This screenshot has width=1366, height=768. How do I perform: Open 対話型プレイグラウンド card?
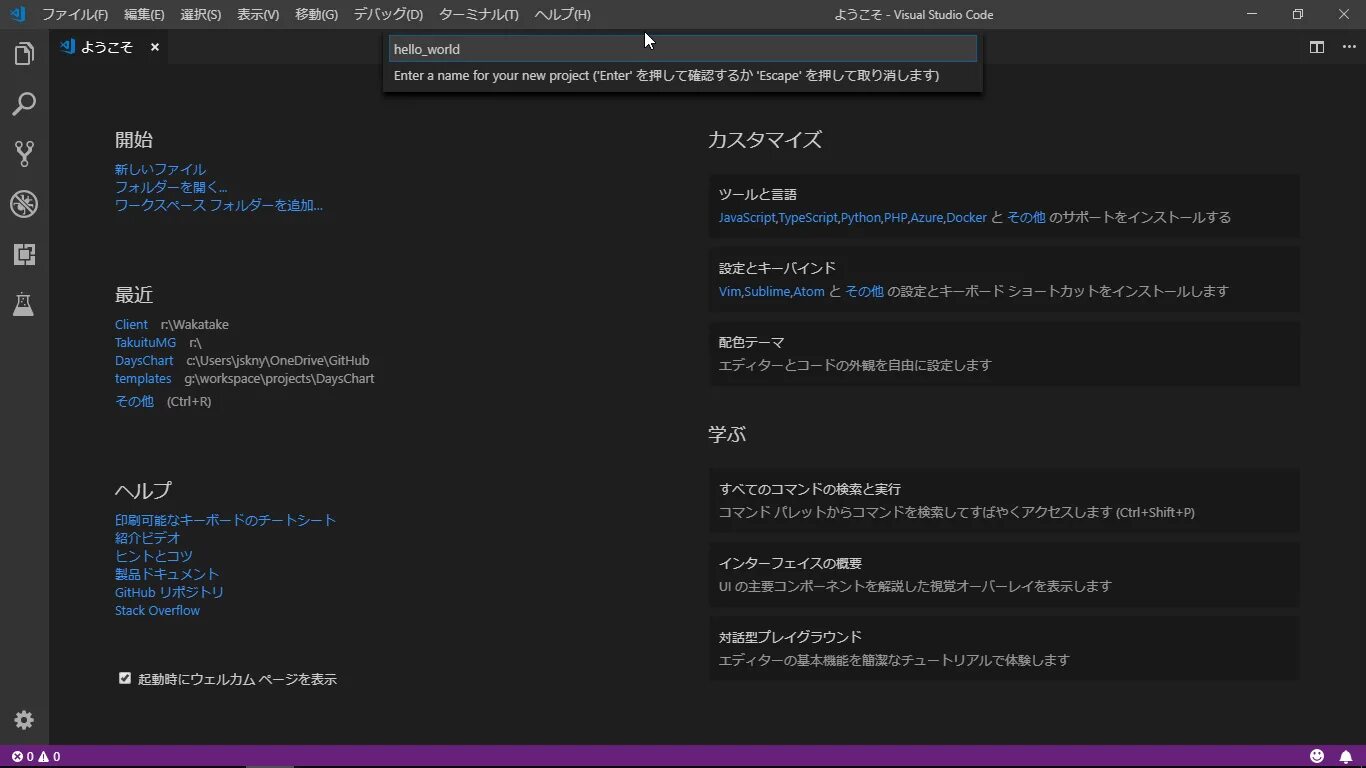(x=1004, y=648)
